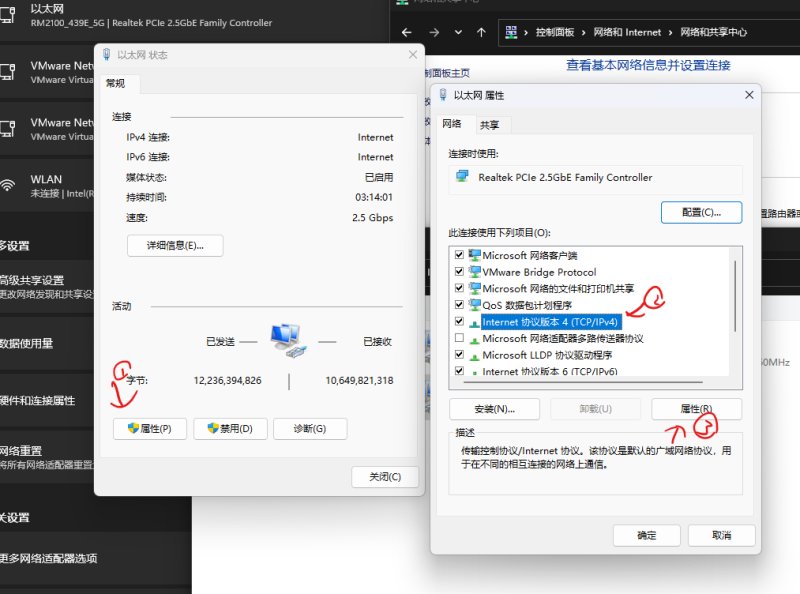Click the up arrow in Control Panel navigation

pos(481,32)
